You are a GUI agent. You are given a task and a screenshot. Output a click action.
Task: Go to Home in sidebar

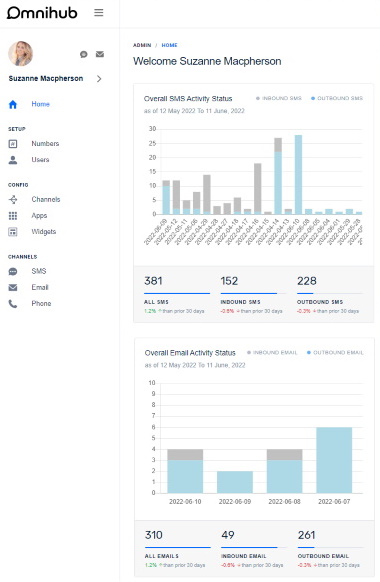coord(40,104)
